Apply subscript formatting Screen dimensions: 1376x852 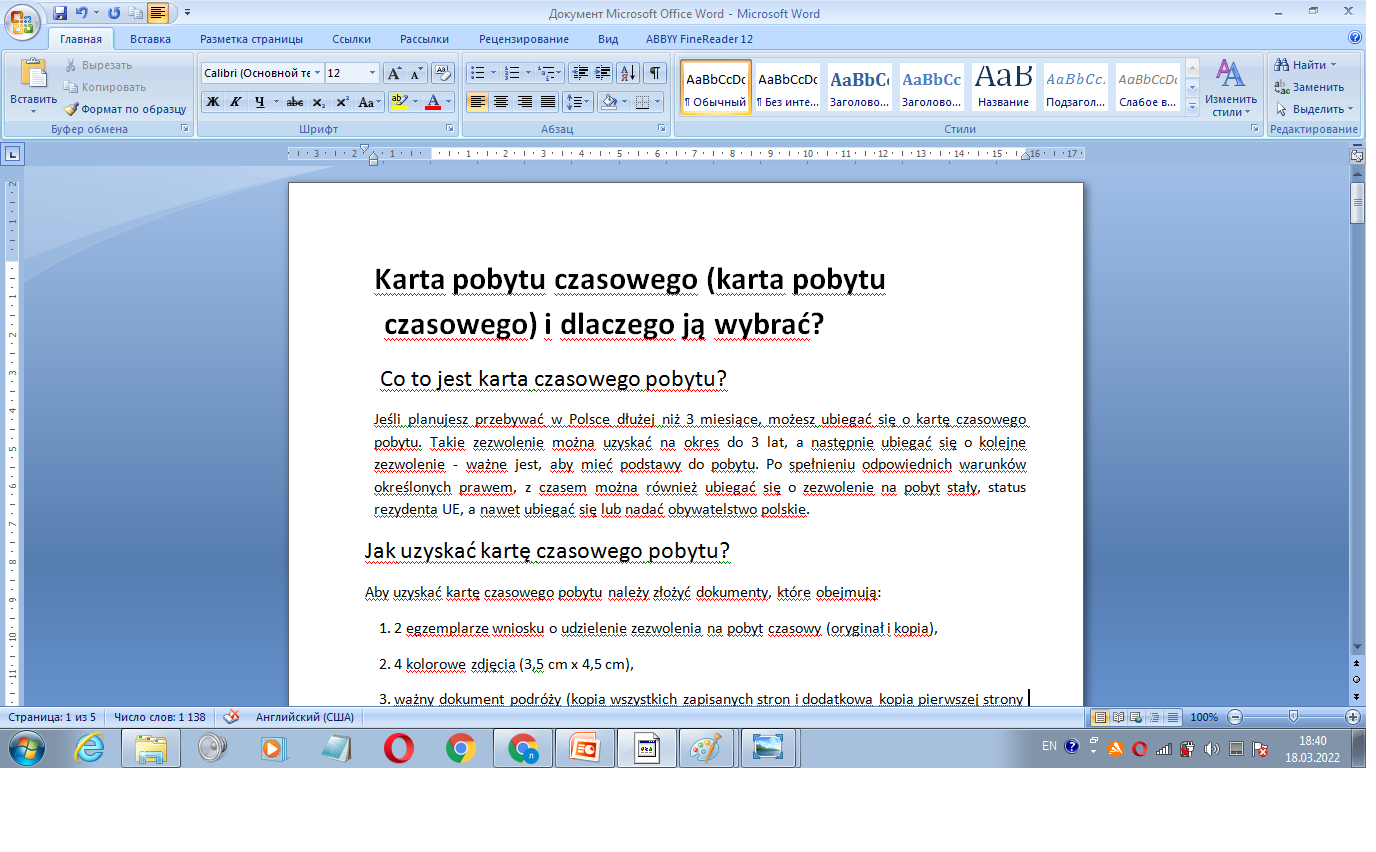[x=318, y=101]
